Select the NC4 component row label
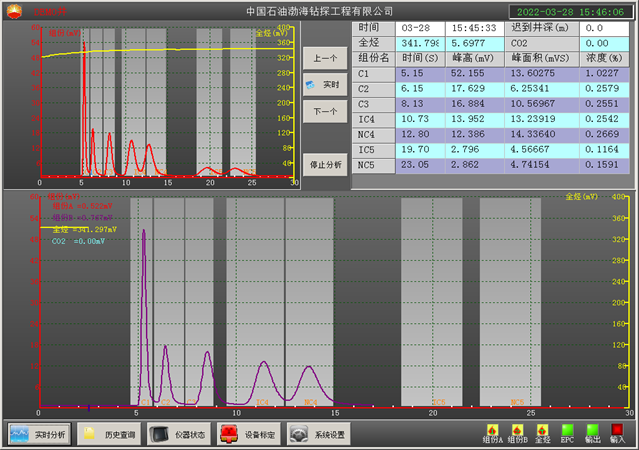Image resolution: width=639 pixels, height=450 pixels. point(374,135)
